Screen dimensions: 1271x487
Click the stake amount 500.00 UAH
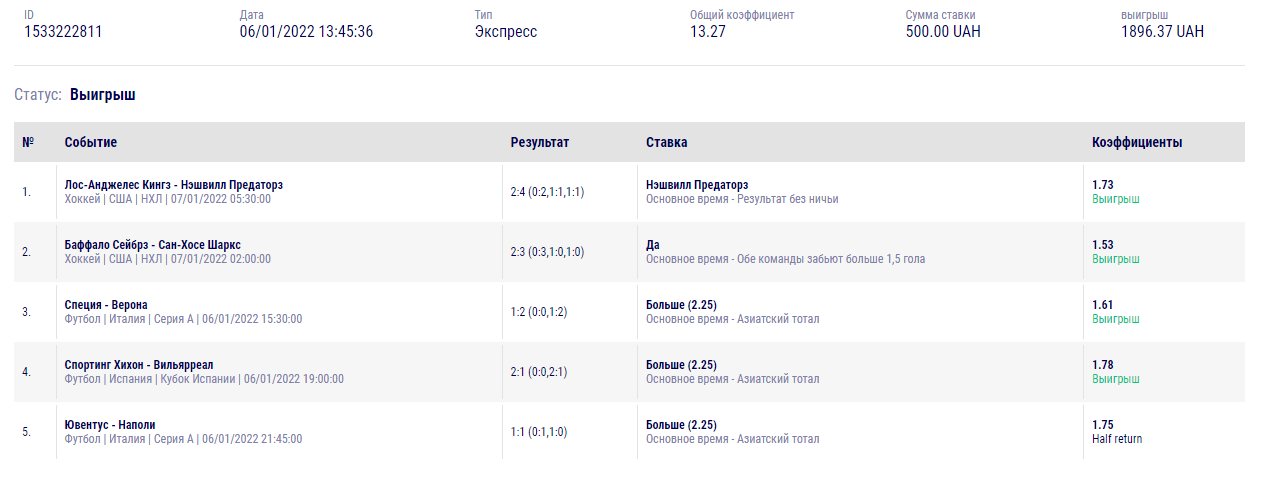(x=943, y=32)
